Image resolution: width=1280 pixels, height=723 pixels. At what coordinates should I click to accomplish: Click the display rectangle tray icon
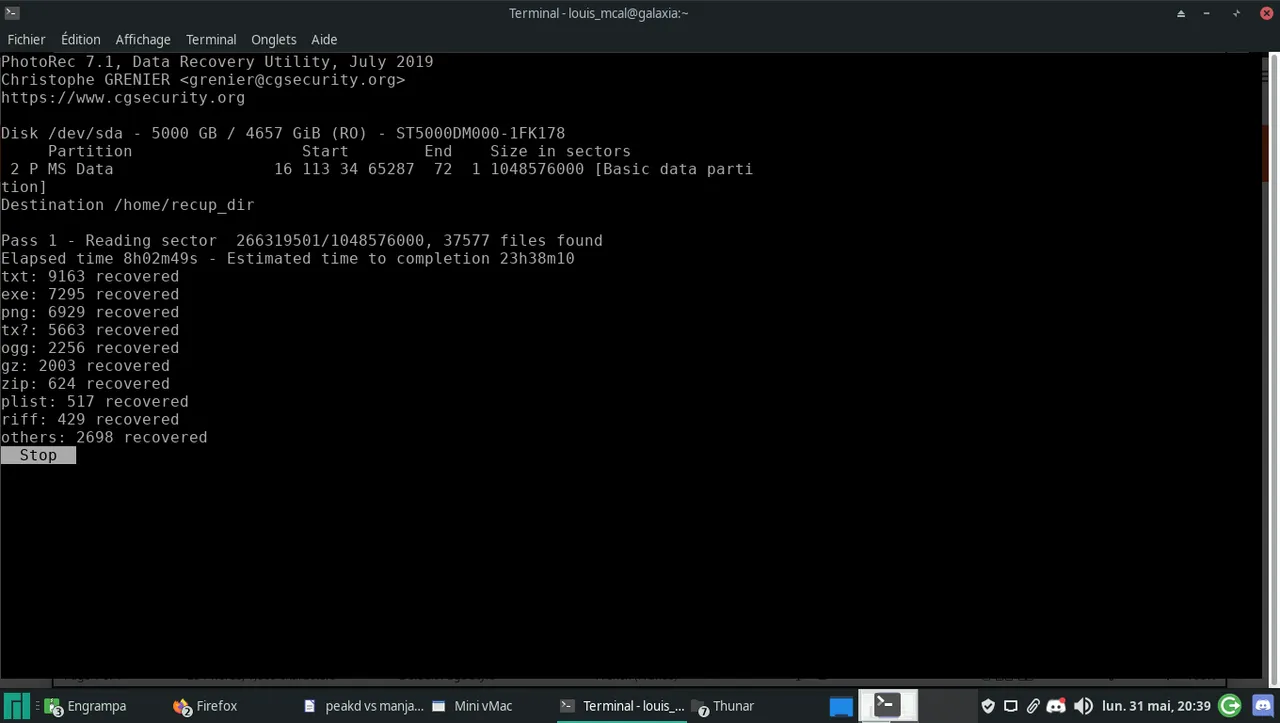pyautogui.click(x=1011, y=706)
